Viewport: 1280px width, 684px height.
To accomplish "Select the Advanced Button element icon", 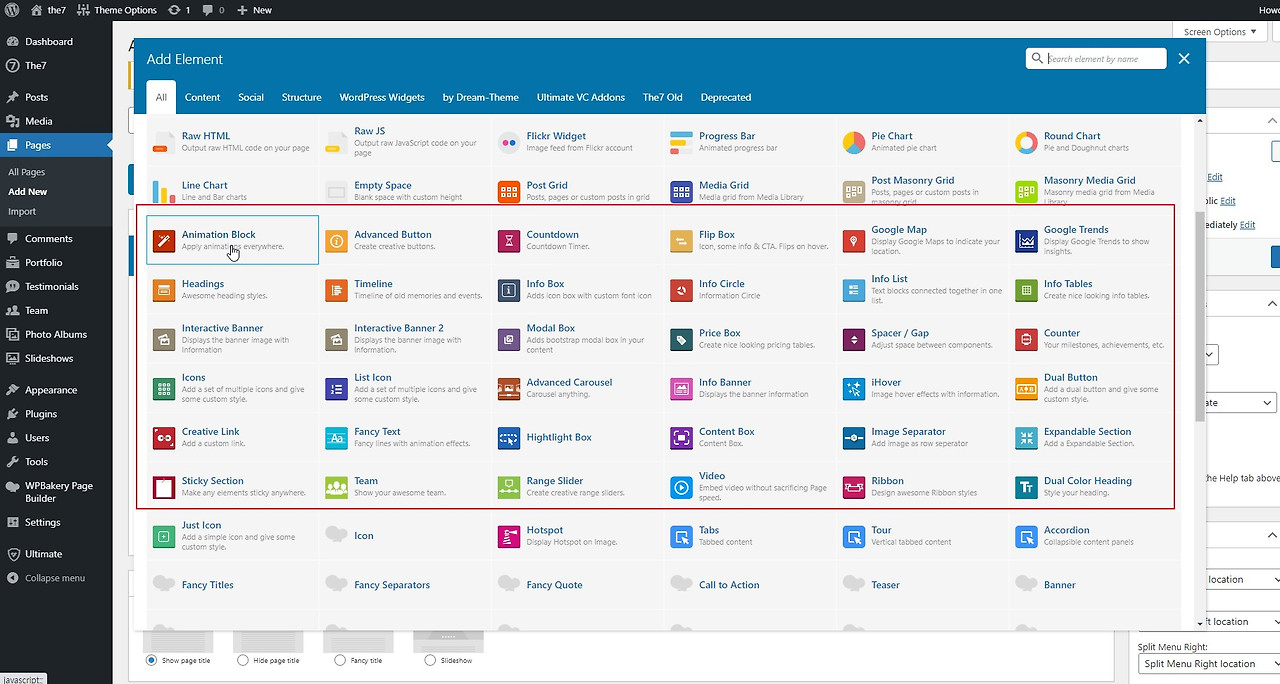I will tap(336, 240).
